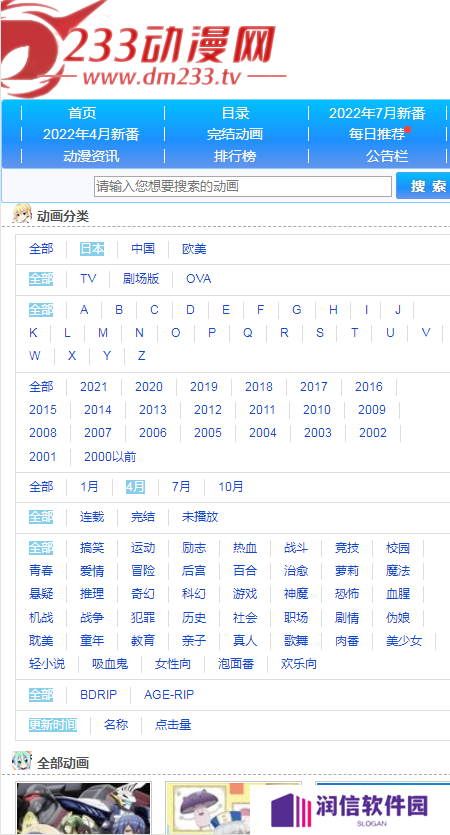Open 动漫资讯 navigation item
450x835 pixels.
click(91, 156)
